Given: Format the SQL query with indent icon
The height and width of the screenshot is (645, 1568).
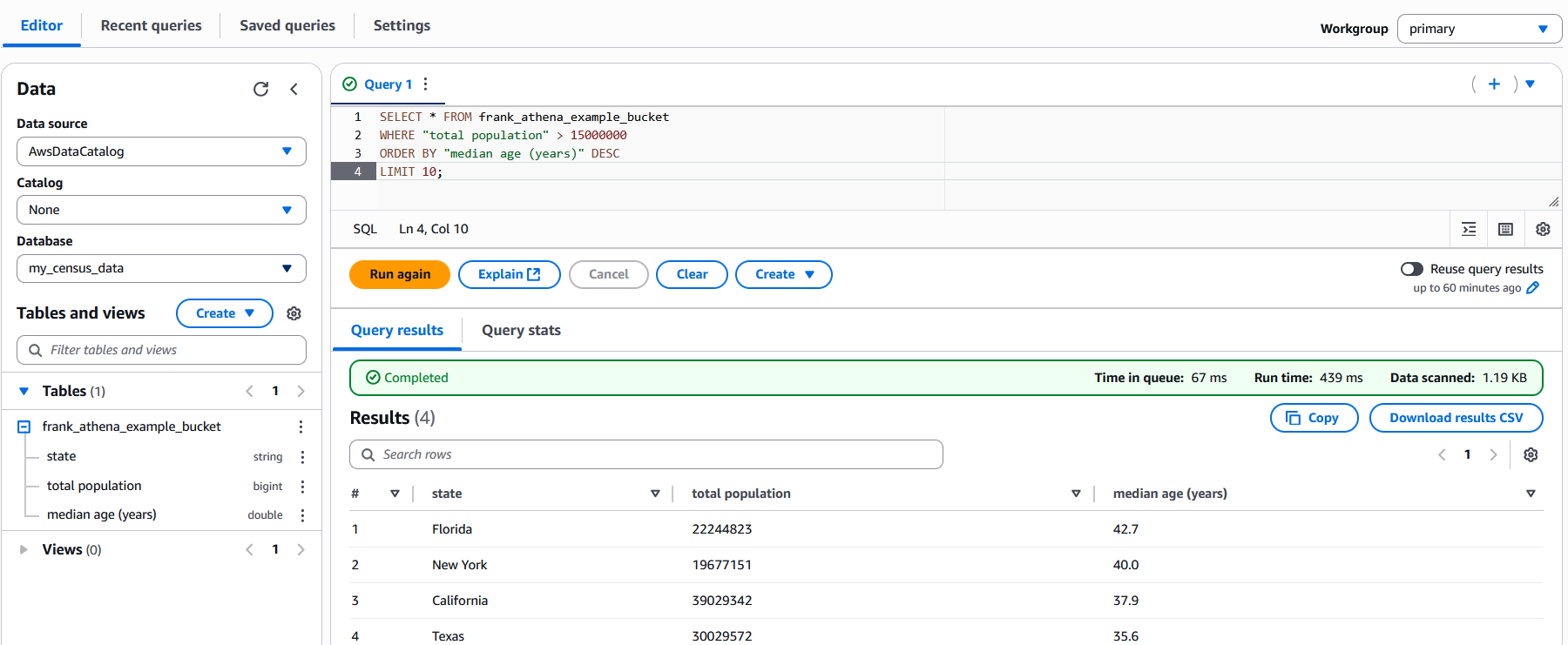Looking at the screenshot, I should coord(1469,229).
